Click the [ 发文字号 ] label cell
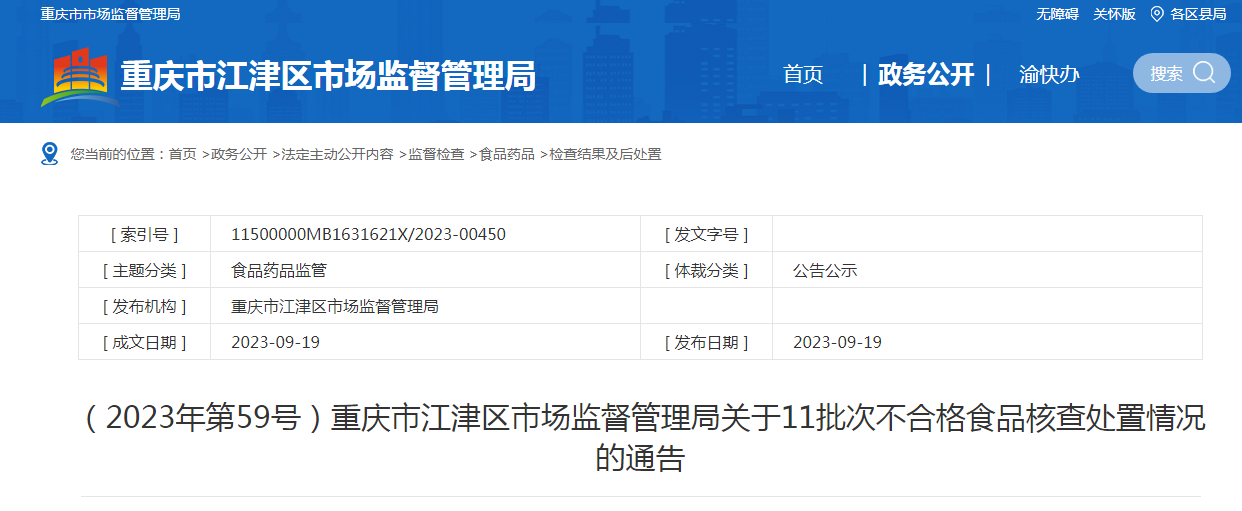Screen dimensions: 1242x511 tap(706, 234)
